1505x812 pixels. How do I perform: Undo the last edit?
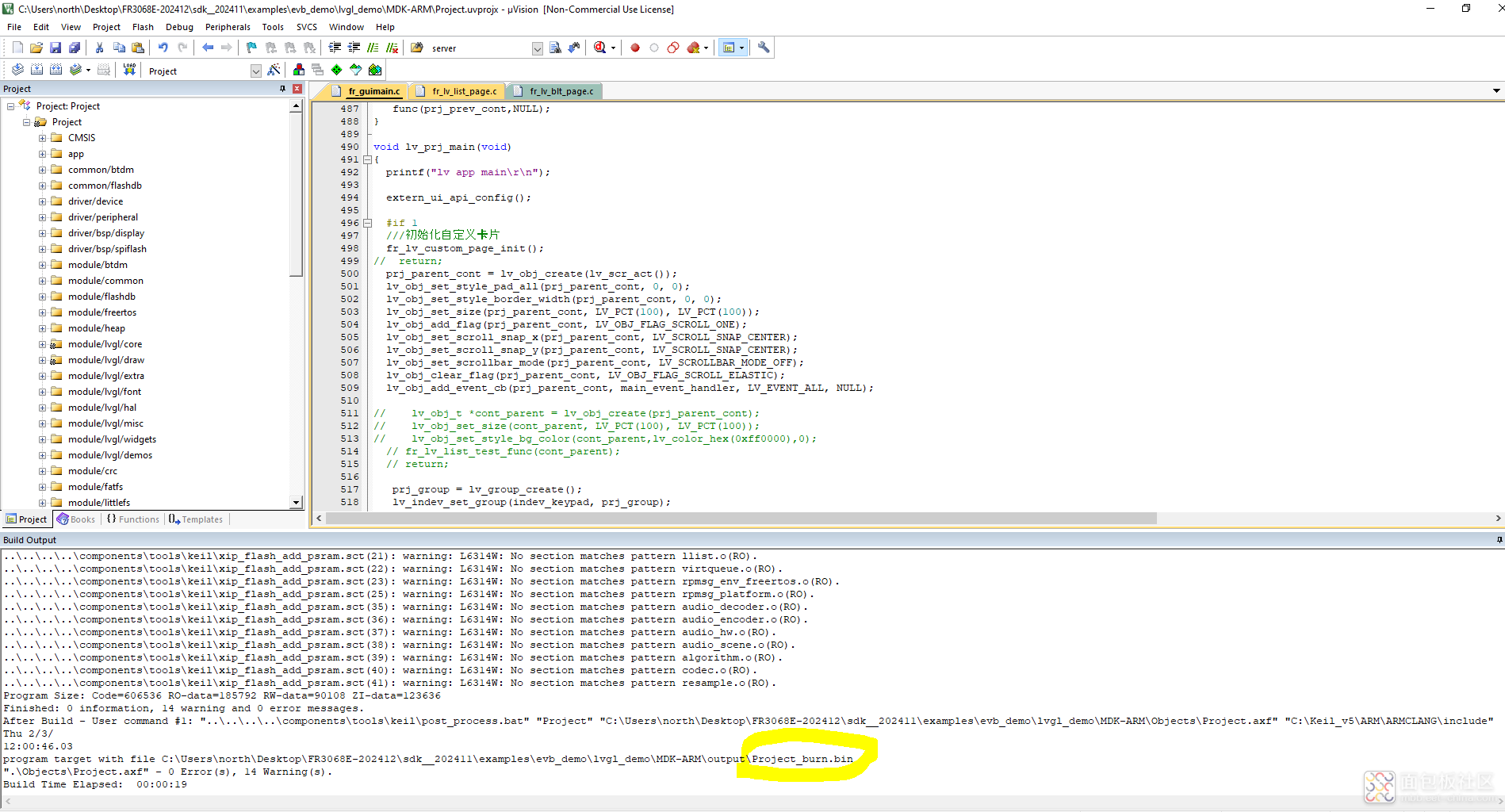click(x=163, y=48)
